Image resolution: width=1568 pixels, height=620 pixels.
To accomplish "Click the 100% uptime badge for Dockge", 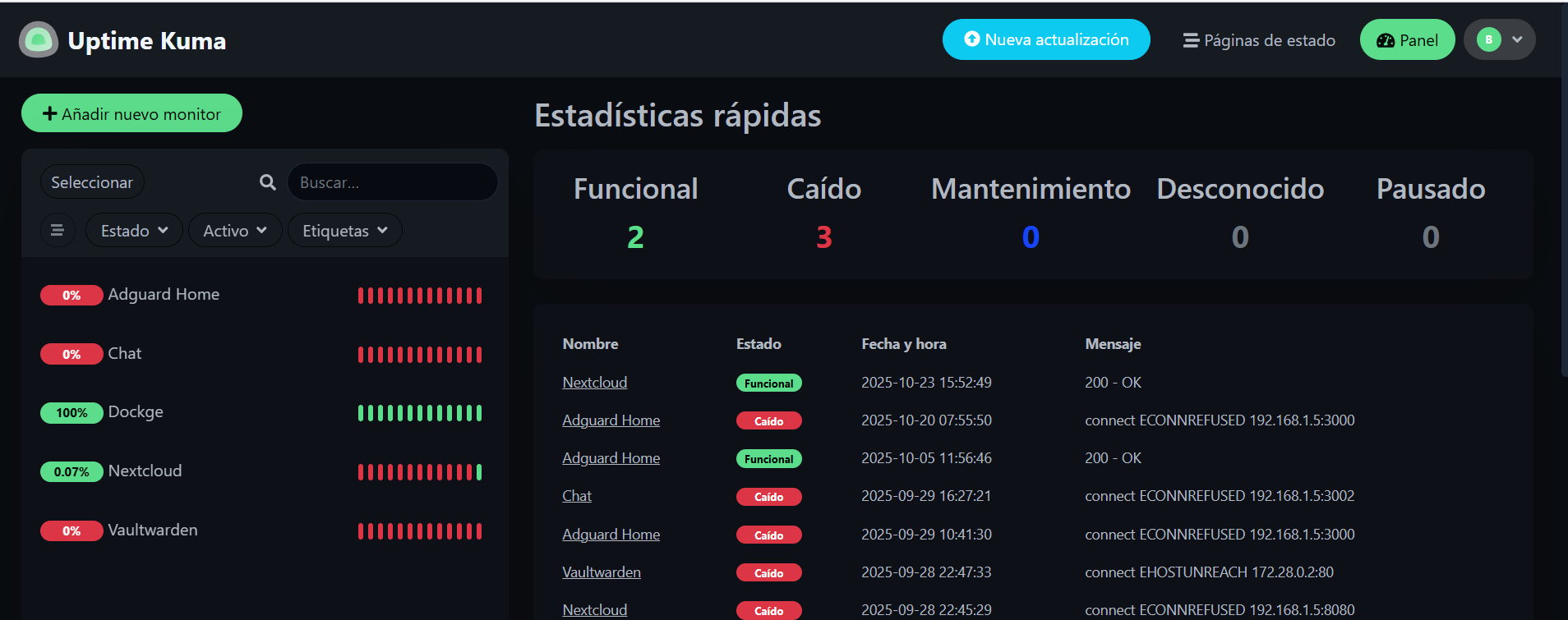I will 71,413.
